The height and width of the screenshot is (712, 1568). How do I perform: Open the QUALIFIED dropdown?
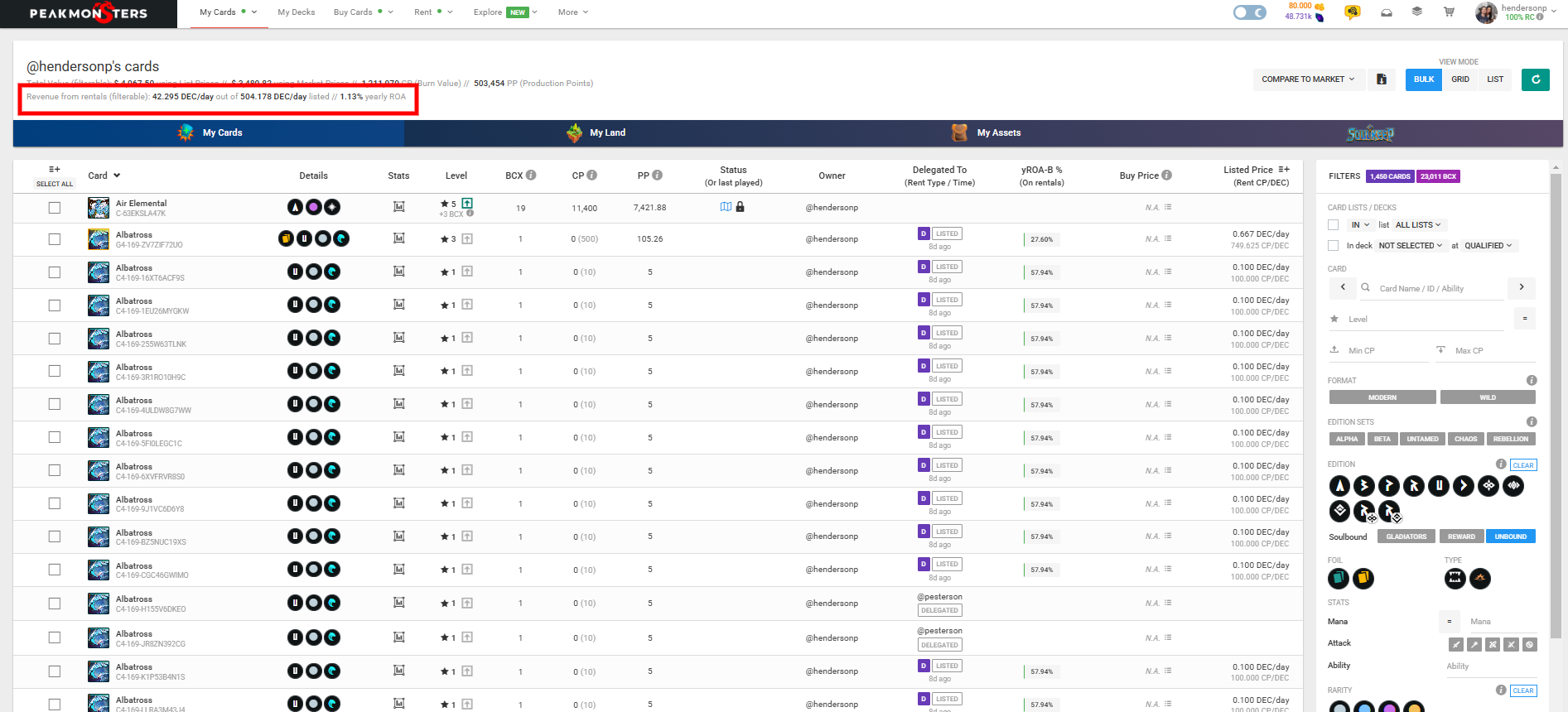click(1488, 246)
